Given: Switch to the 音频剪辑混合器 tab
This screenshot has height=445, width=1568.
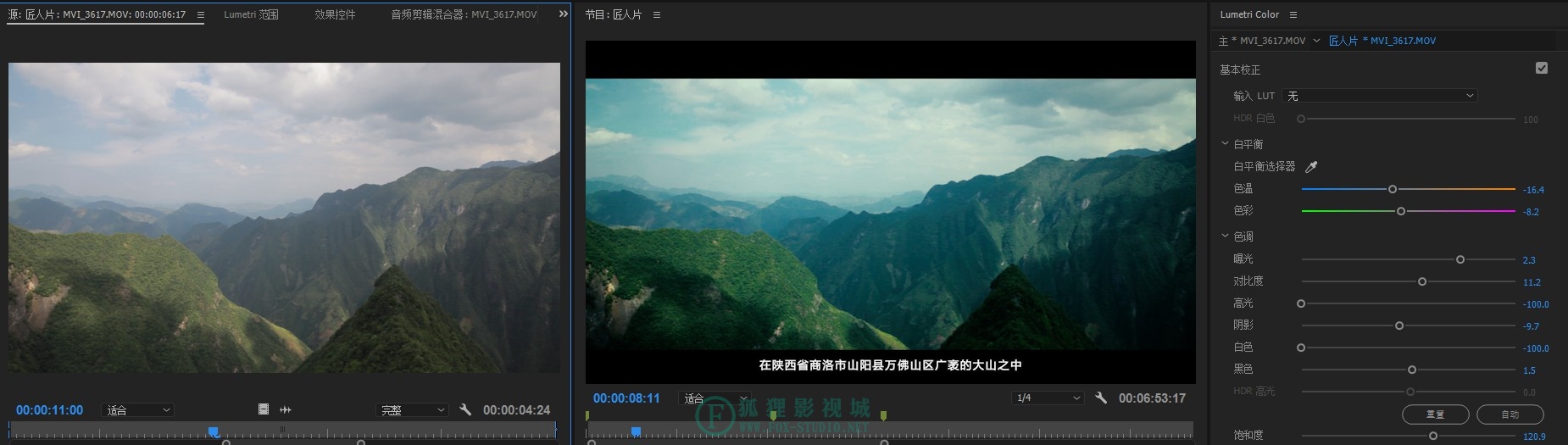Looking at the screenshot, I should (464, 14).
